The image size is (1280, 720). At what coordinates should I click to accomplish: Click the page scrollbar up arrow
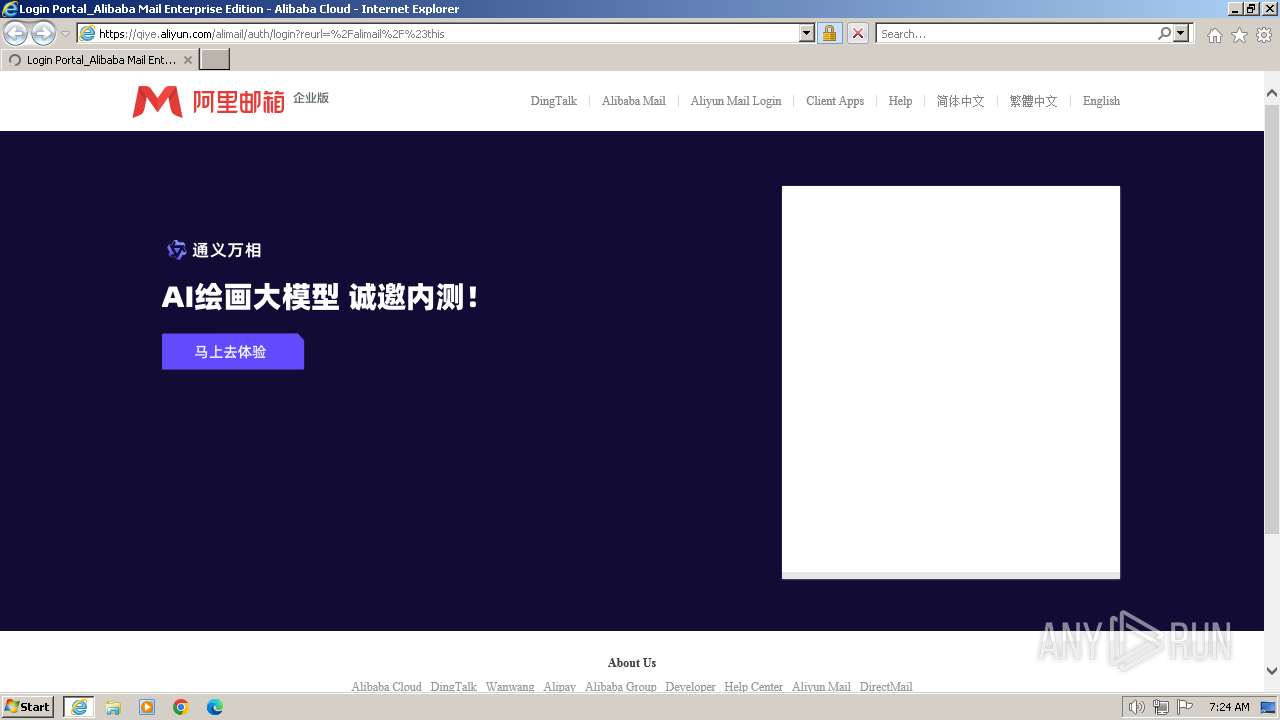point(1272,93)
